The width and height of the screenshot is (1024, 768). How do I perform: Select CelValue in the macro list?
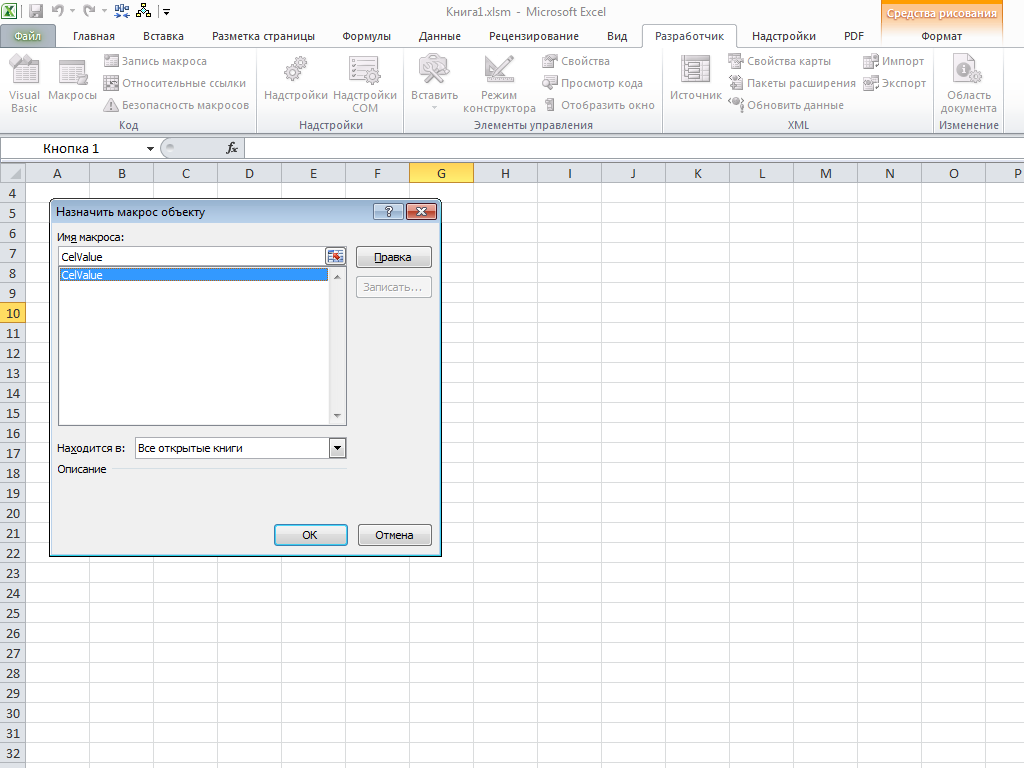tap(193, 275)
